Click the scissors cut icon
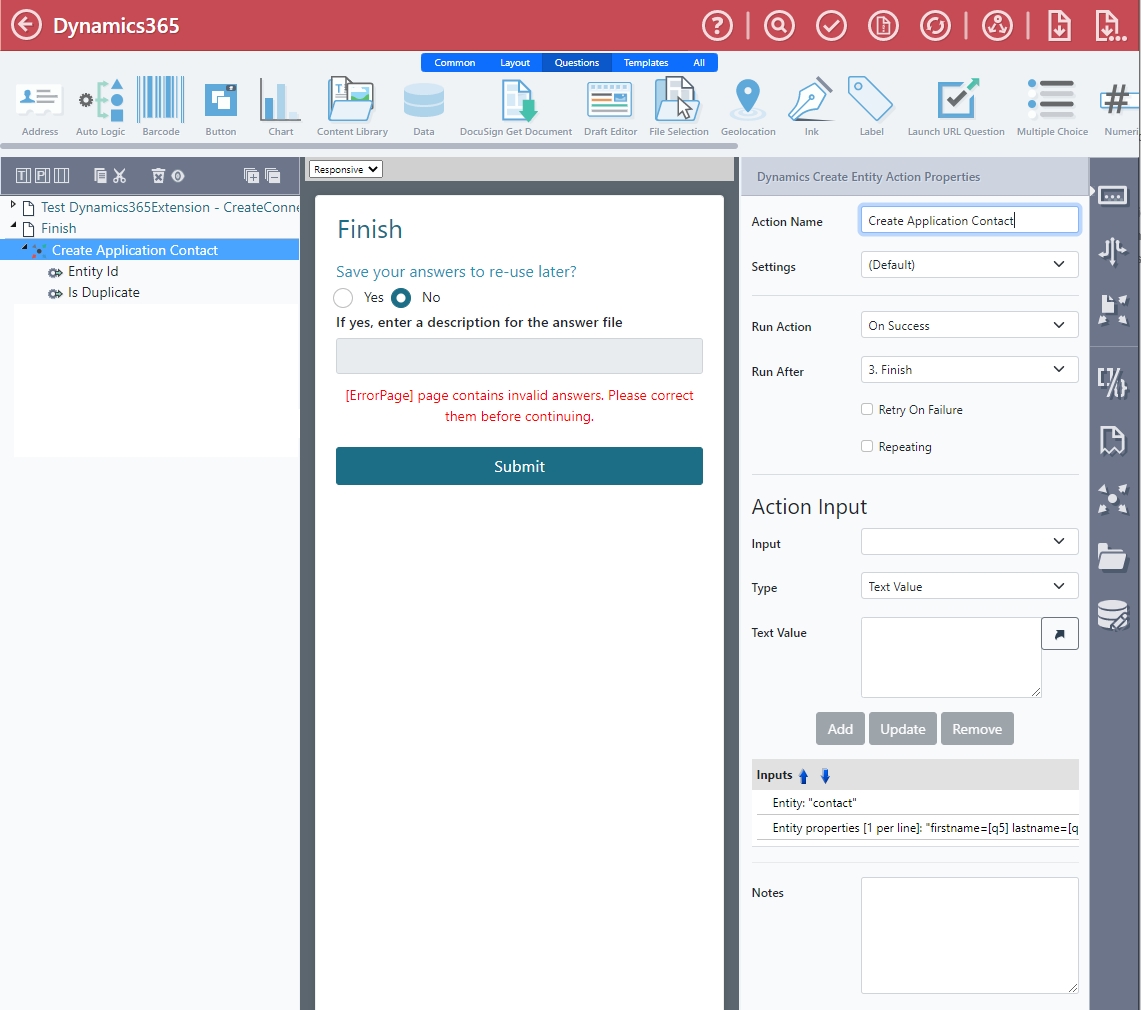This screenshot has height=1010, width=1141. tap(120, 175)
